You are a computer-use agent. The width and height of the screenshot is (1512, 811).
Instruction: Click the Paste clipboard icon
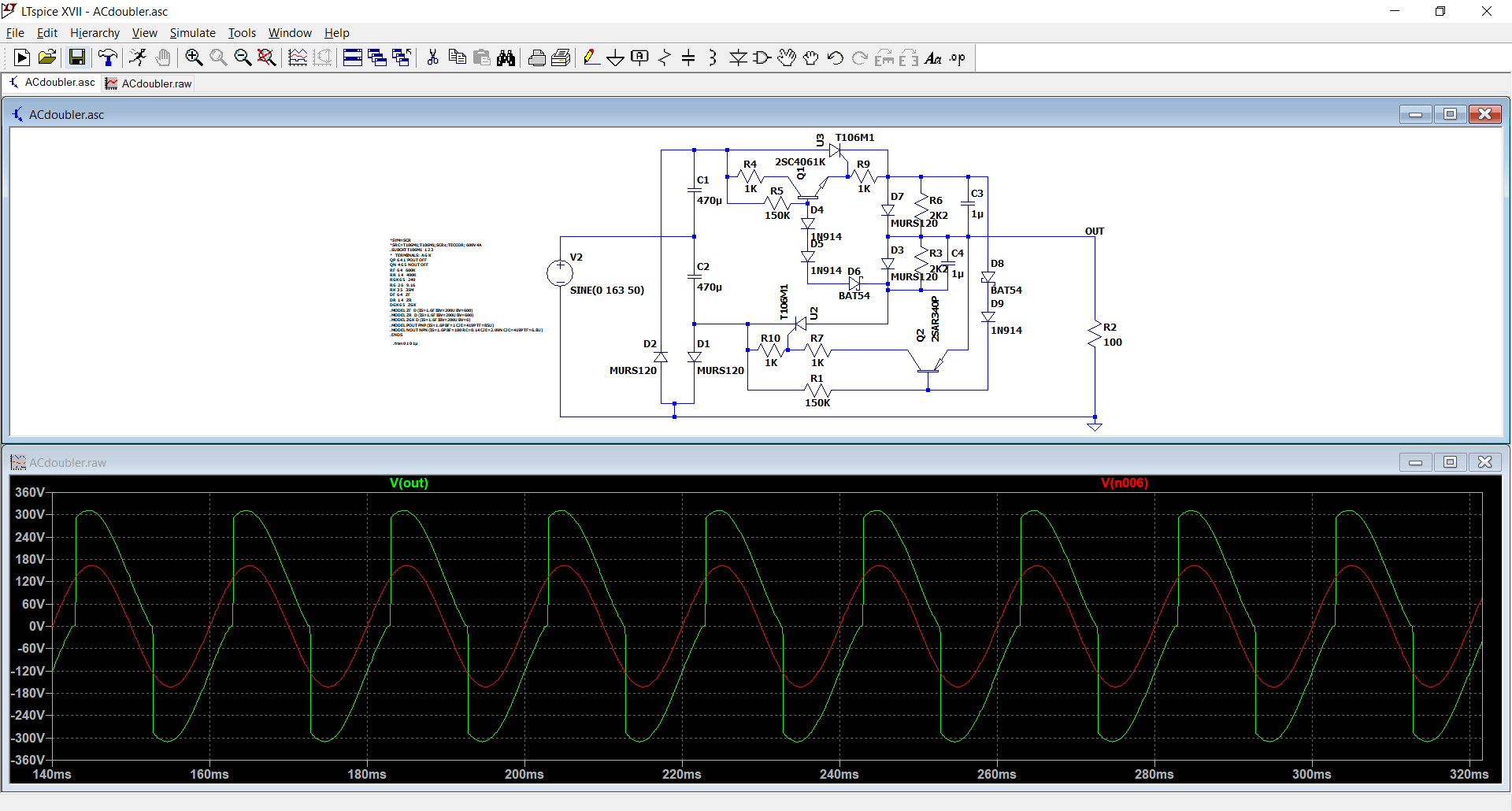482,57
